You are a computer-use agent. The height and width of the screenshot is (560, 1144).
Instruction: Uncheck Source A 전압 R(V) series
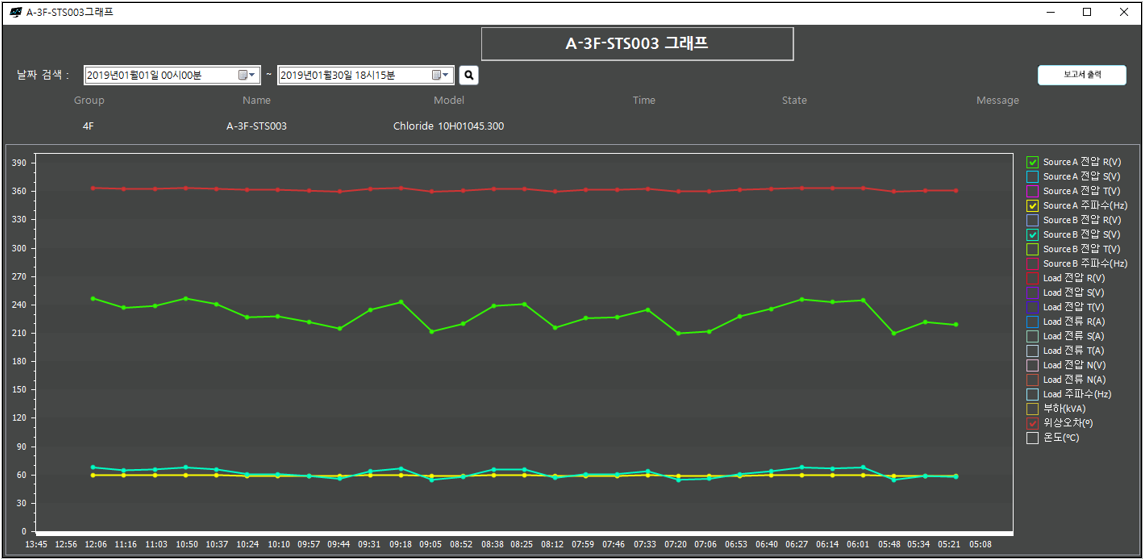pyautogui.click(x=1033, y=162)
